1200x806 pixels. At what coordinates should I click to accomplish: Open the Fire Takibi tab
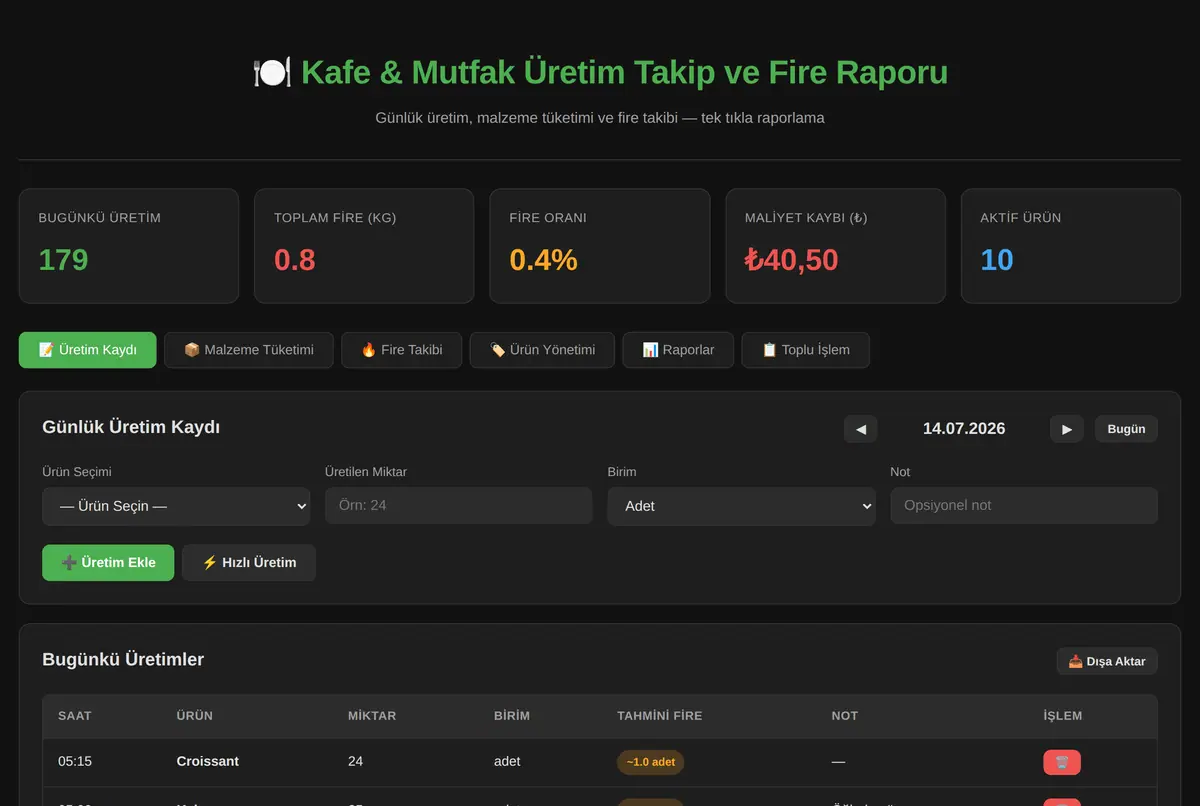point(402,350)
